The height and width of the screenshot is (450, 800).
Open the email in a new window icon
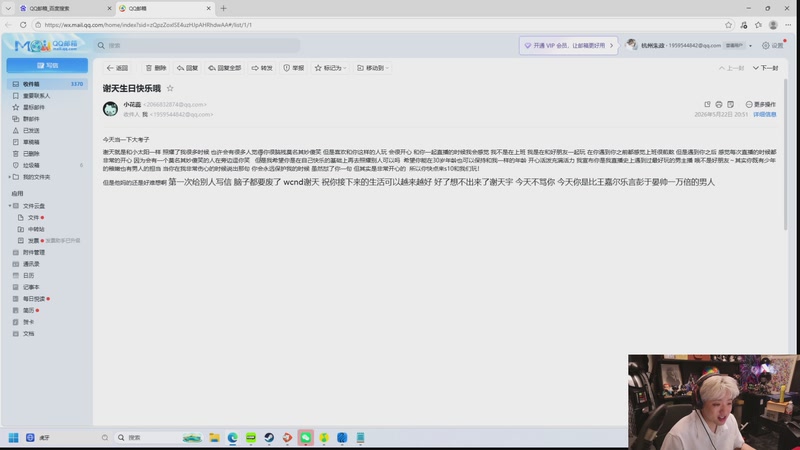[707, 104]
